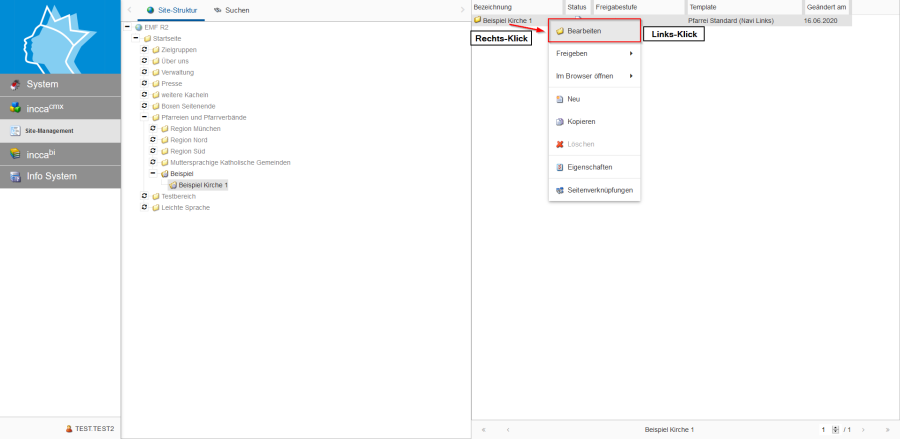Click the globe icon next to EMF R2
The image size is (900, 439).
click(139, 27)
